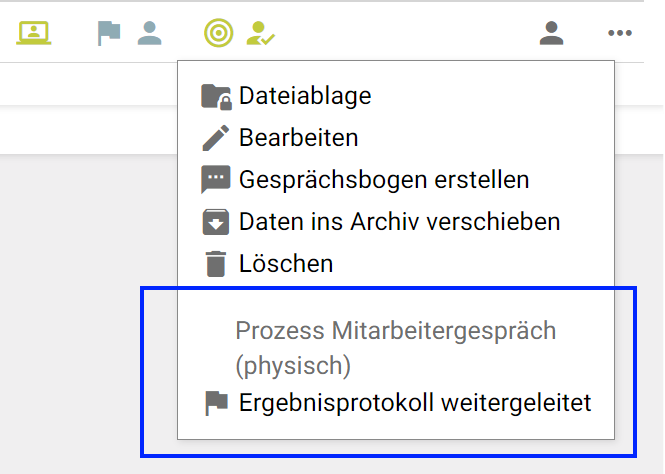Viewport: 665px width, 474px height.
Task: Click the dark person icon at top right
Action: click(551, 33)
